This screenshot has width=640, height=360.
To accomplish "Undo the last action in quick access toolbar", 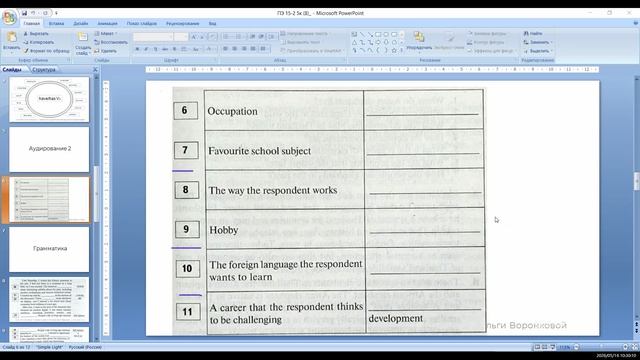I will tap(33, 13).
